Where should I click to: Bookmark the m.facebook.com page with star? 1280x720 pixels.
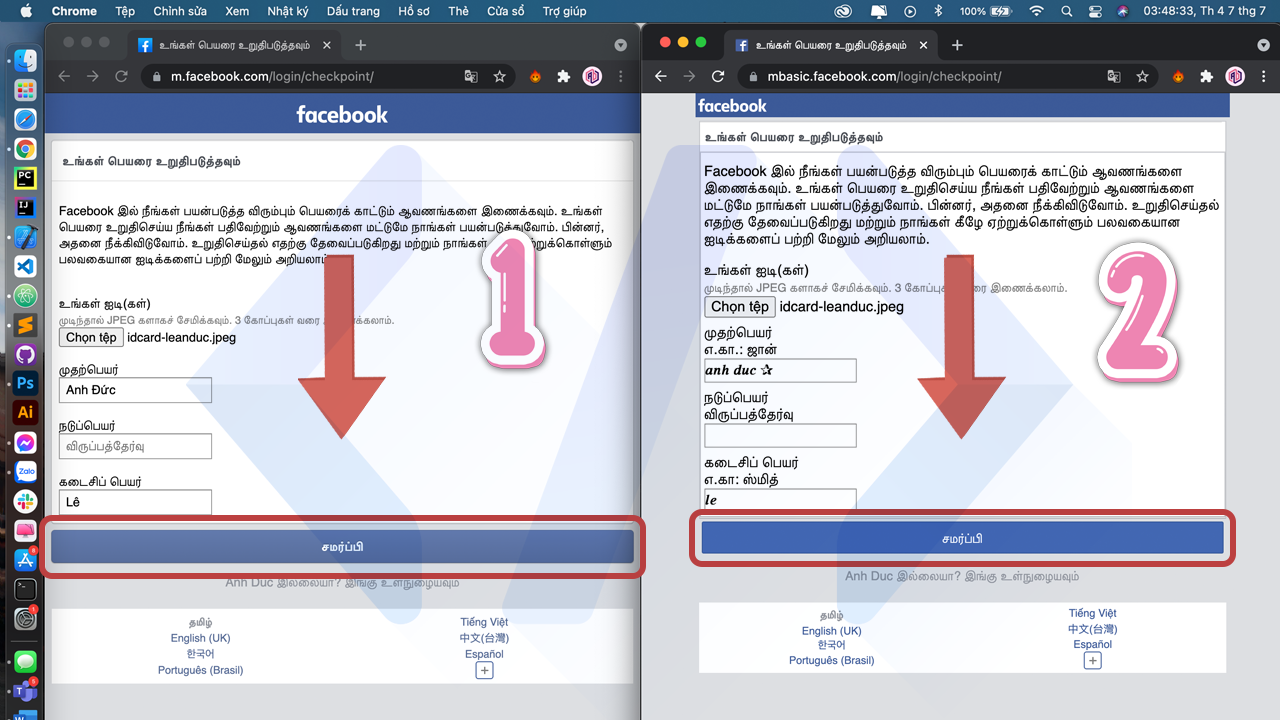tap(499, 76)
